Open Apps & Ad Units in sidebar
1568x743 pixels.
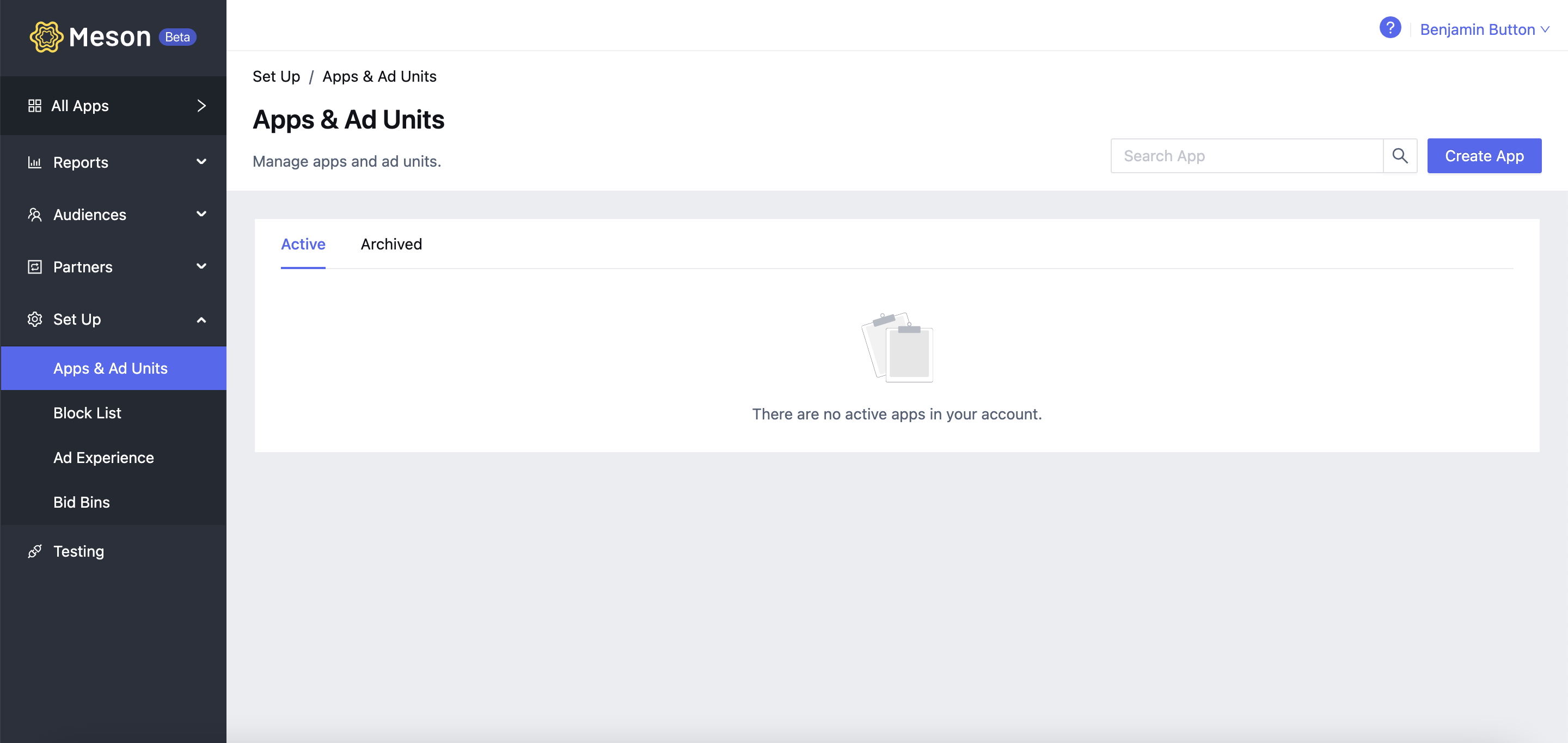click(114, 368)
